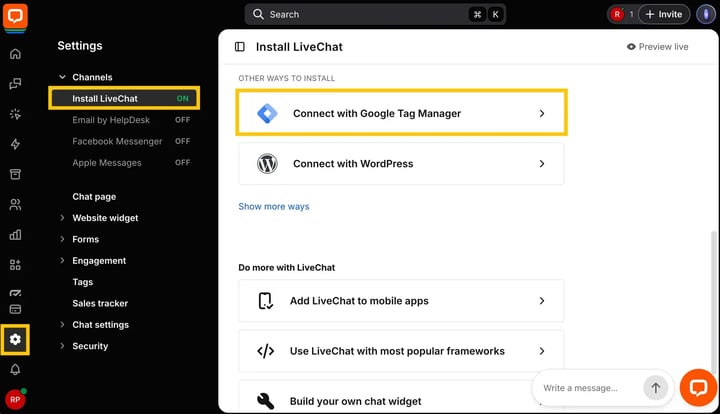Open Add LiveChat to mobile apps
This screenshot has width=720, height=414.
[401, 301]
